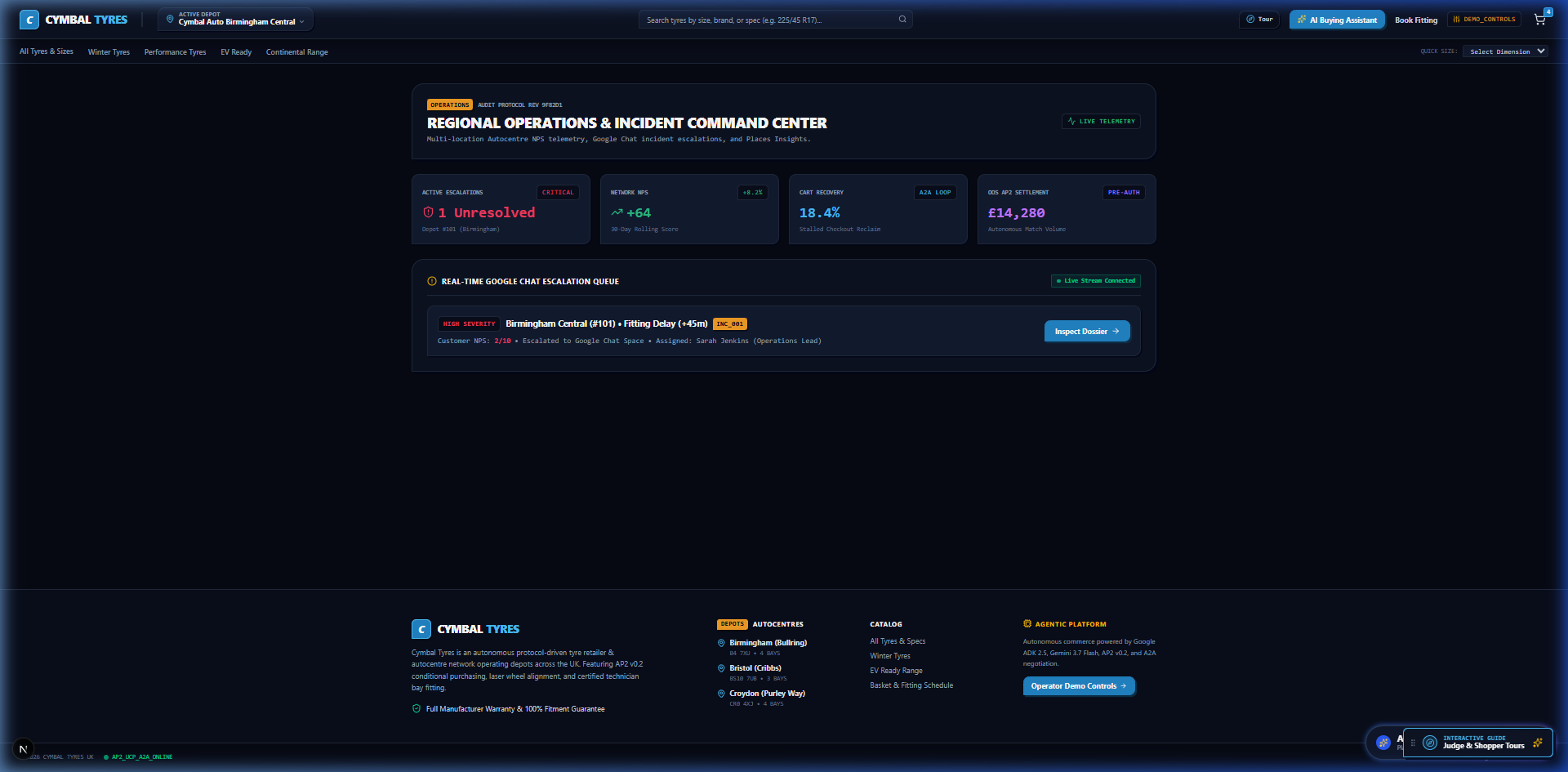Open DEMO_CONTROLS panel
1568x772 pixels.
1484,20
